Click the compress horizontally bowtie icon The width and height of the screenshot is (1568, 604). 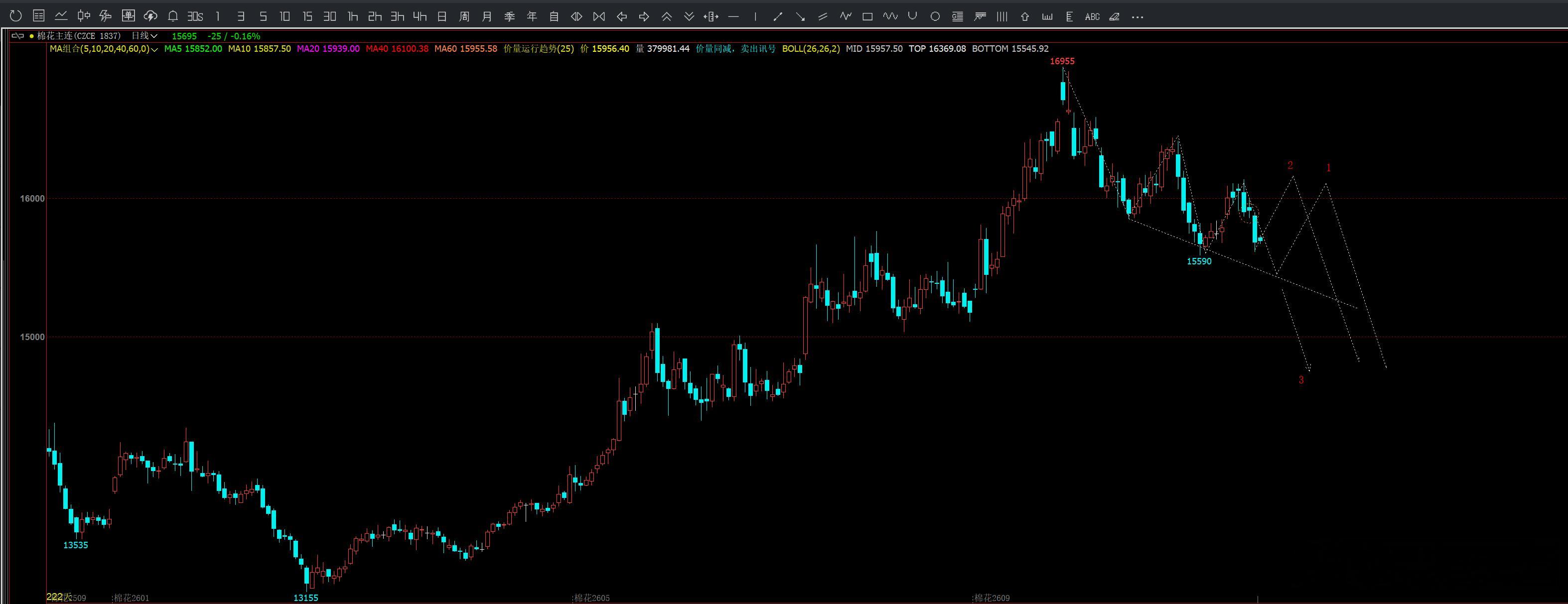click(x=599, y=17)
